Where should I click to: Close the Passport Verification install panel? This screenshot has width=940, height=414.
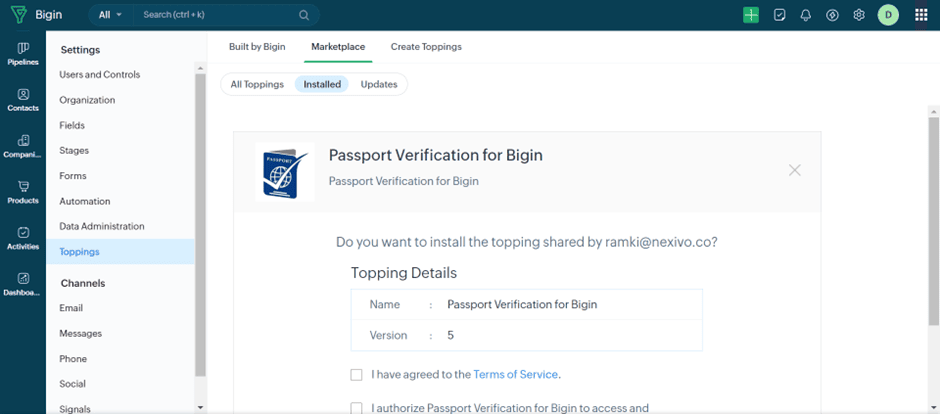coord(794,170)
